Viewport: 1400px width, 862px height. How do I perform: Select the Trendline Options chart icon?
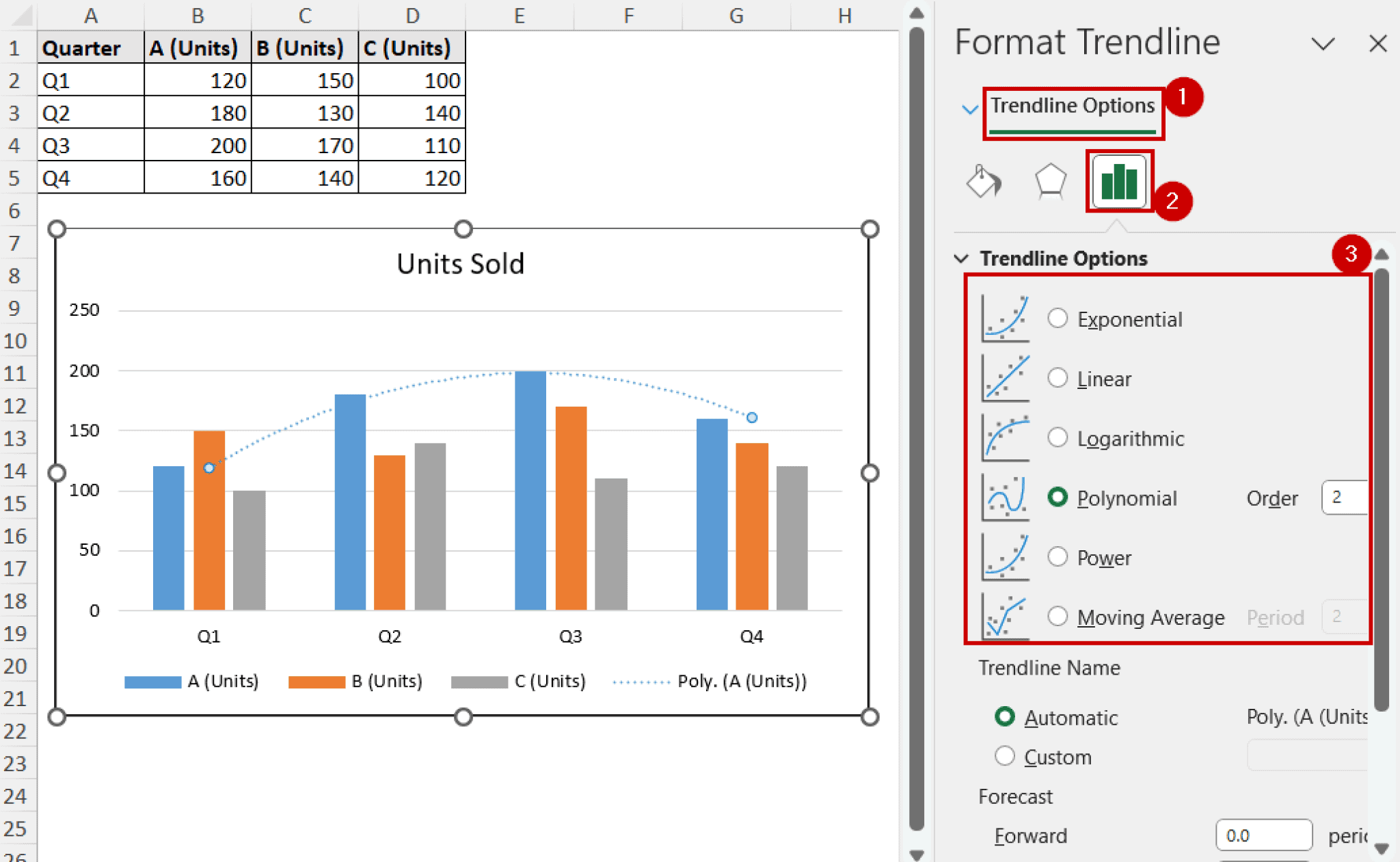pos(1118,181)
